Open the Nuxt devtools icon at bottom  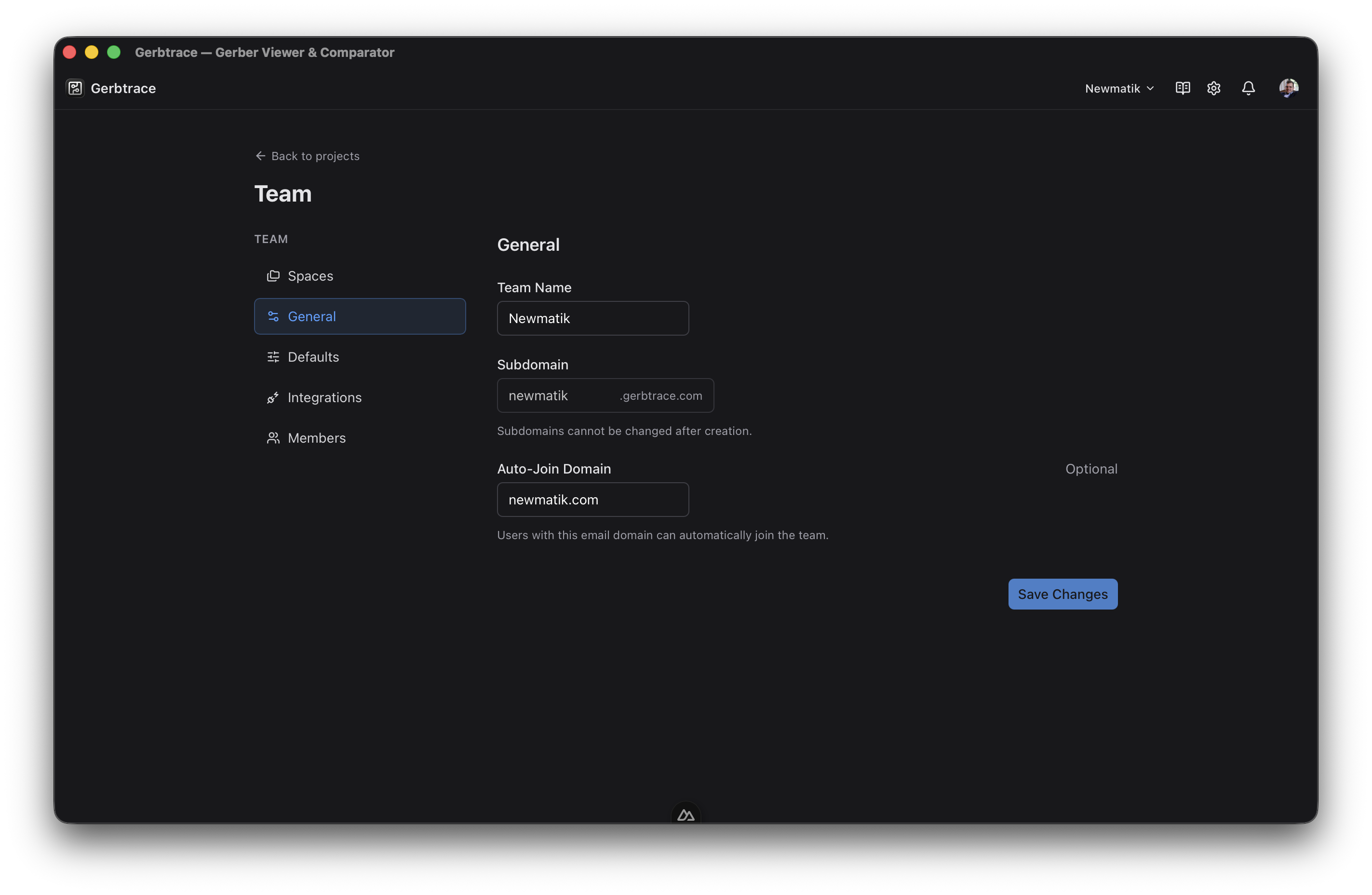[686, 814]
